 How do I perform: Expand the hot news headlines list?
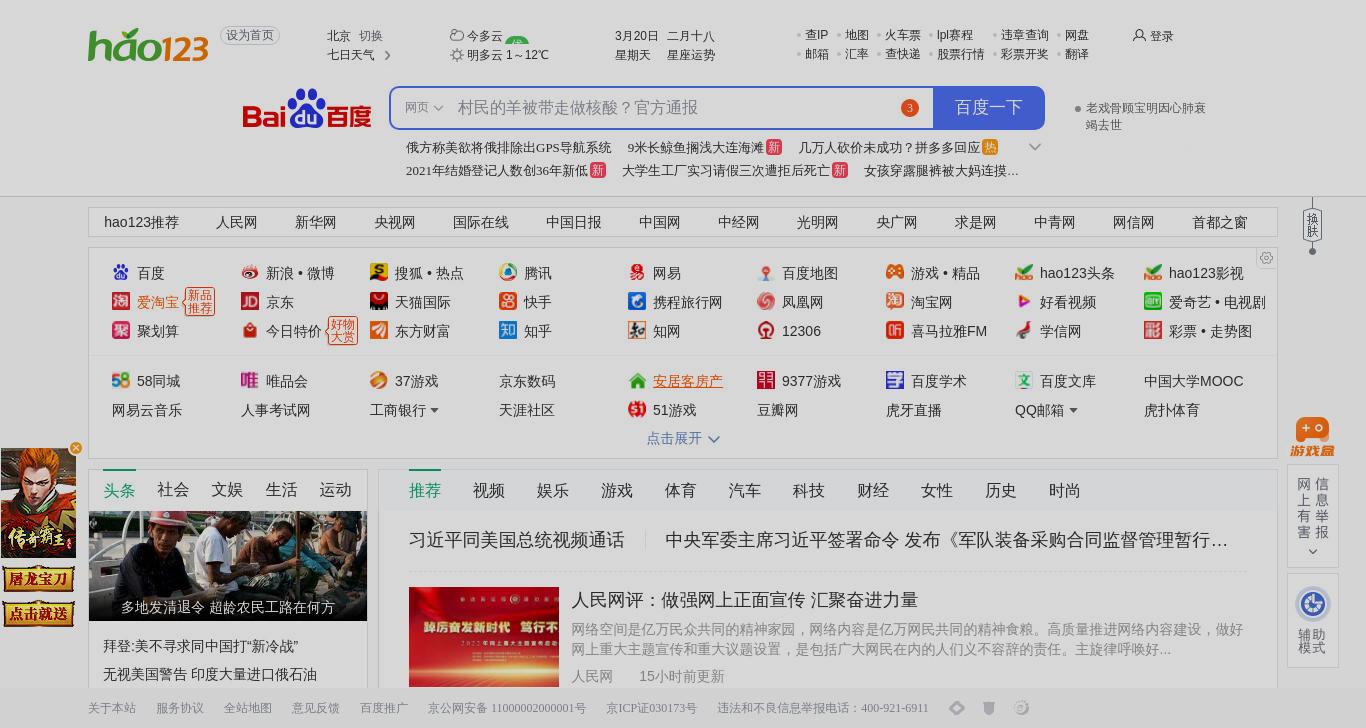pyautogui.click(x=1035, y=147)
